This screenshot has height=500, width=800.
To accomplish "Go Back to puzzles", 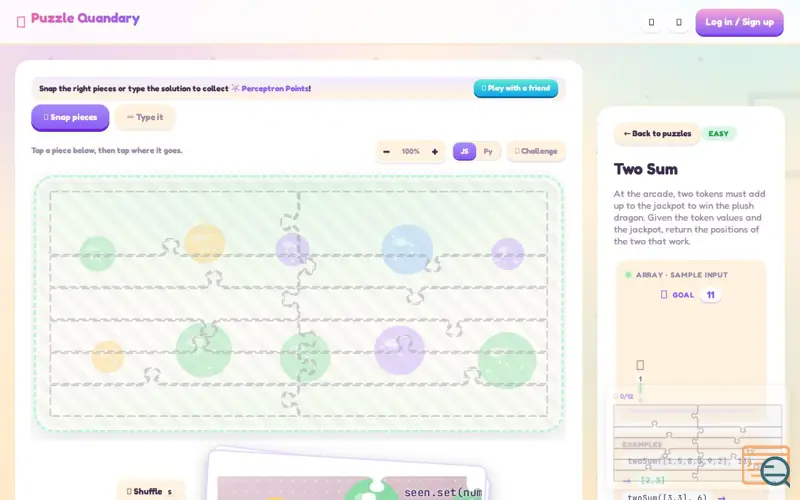I will [x=657, y=134].
